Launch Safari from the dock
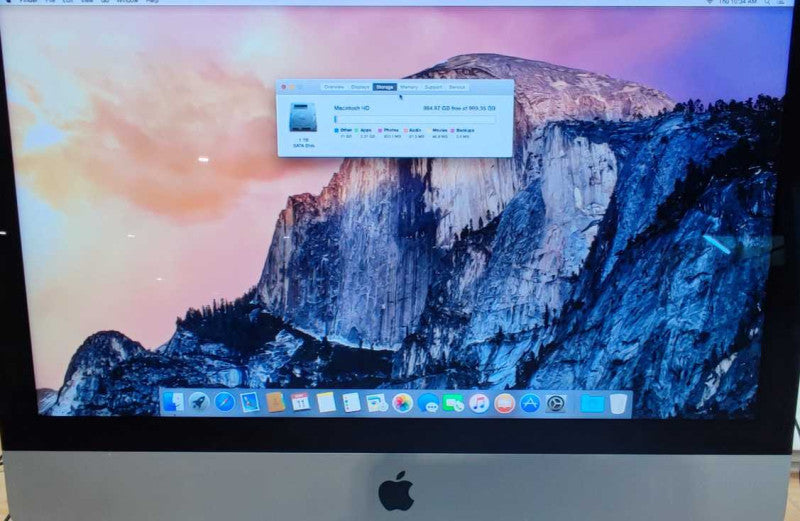 224,403
